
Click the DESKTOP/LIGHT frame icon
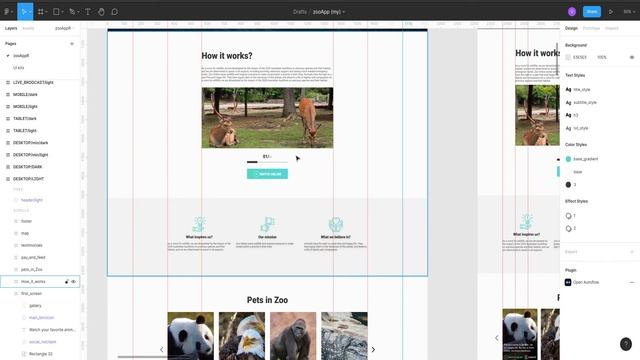point(8,179)
